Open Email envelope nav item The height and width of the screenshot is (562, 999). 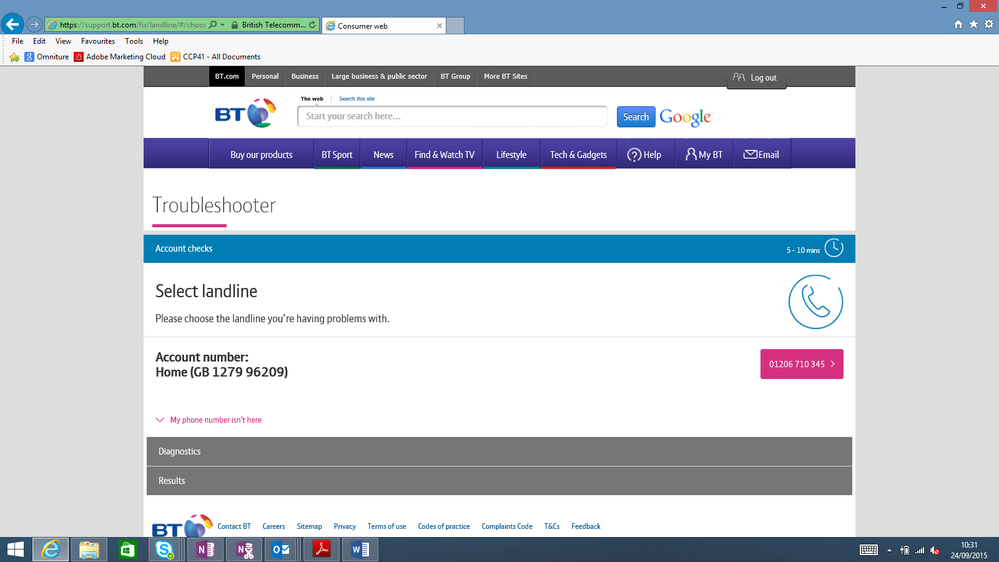pos(761,155)
